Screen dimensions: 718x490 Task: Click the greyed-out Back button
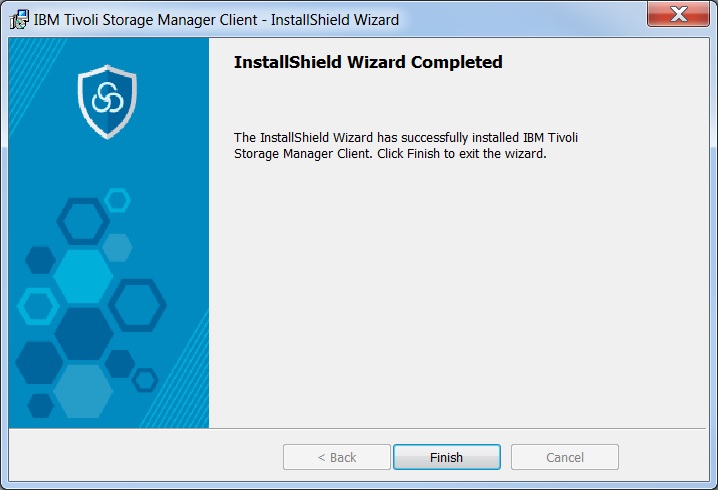pyautogui.click(x=337, y=457)
